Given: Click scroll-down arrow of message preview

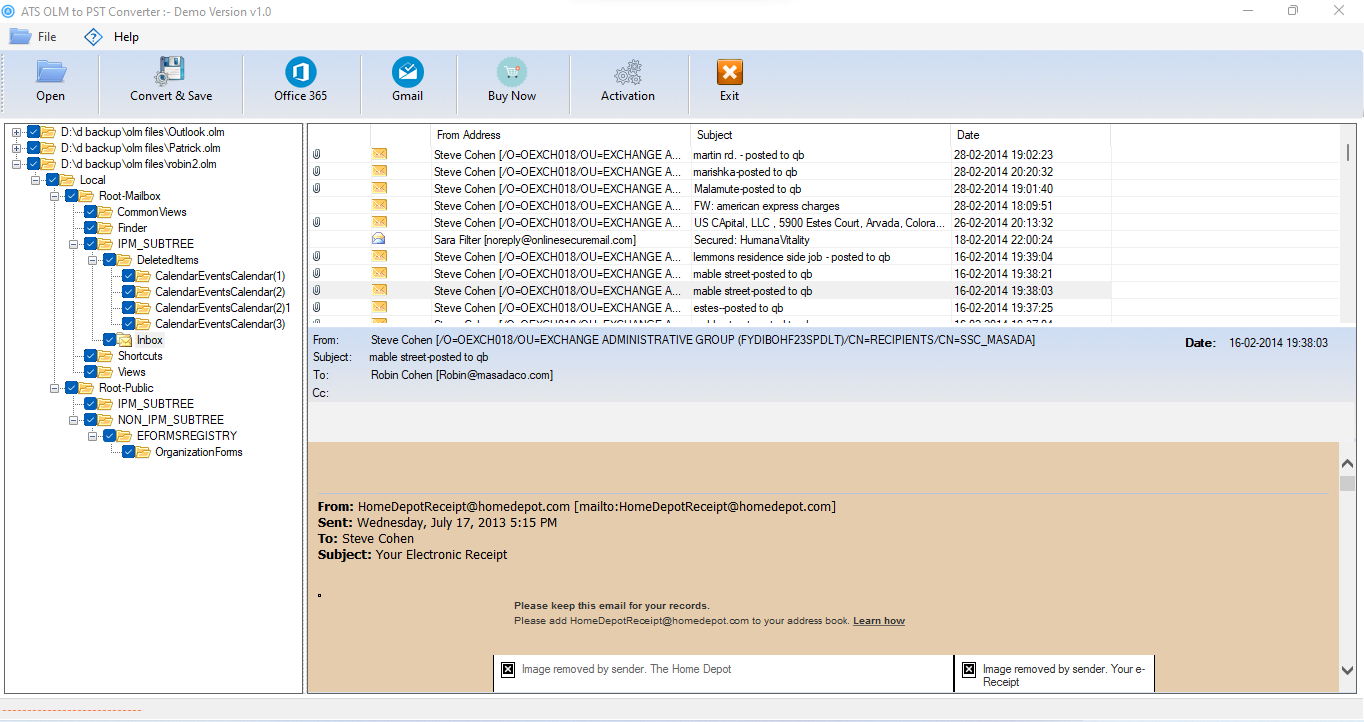Looking at the screenshot, I should click(1347, 670).
